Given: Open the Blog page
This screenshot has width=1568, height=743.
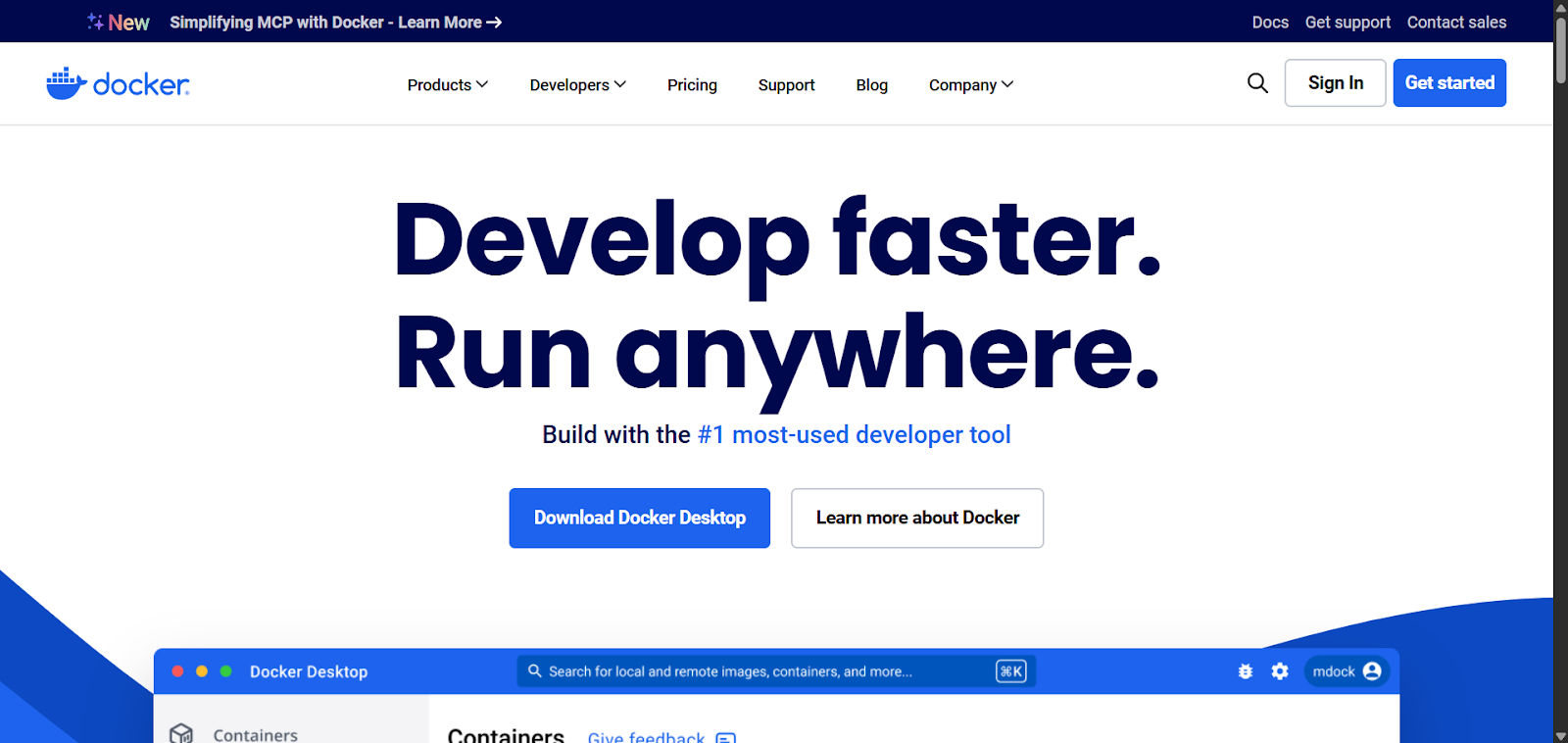Looking at the screenshot, I should click(871, 85).
